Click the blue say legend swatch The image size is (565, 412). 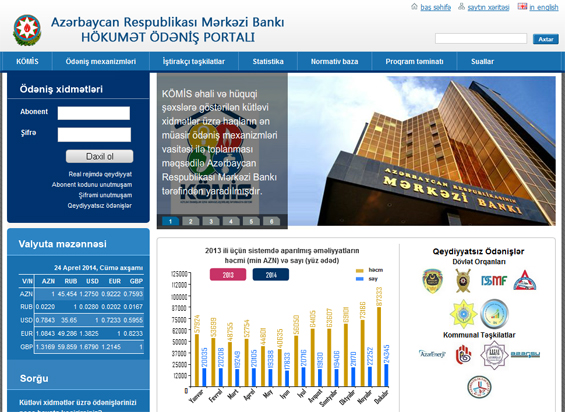click(x=360, y=279)
